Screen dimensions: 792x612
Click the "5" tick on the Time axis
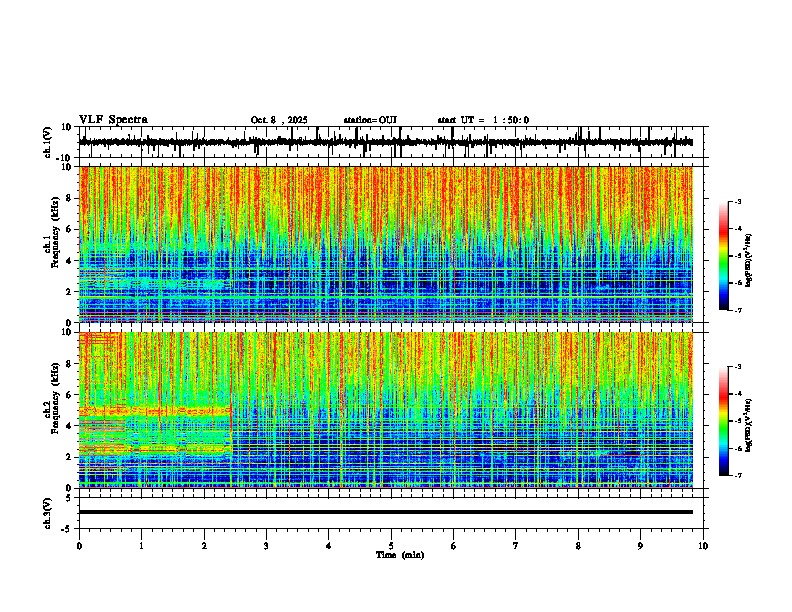391,546
